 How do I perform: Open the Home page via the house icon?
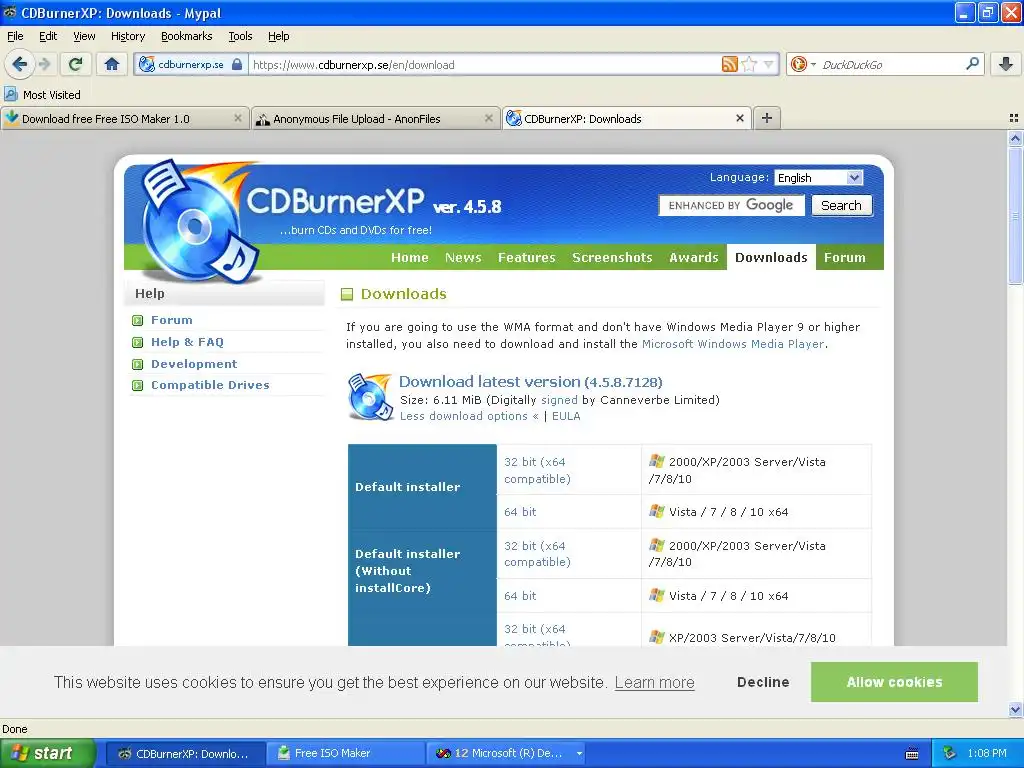pyautogui.click(x=112, y=64)
